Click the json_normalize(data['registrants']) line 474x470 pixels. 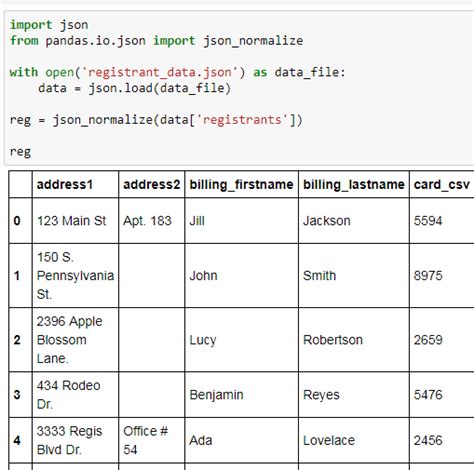[156, 120]
